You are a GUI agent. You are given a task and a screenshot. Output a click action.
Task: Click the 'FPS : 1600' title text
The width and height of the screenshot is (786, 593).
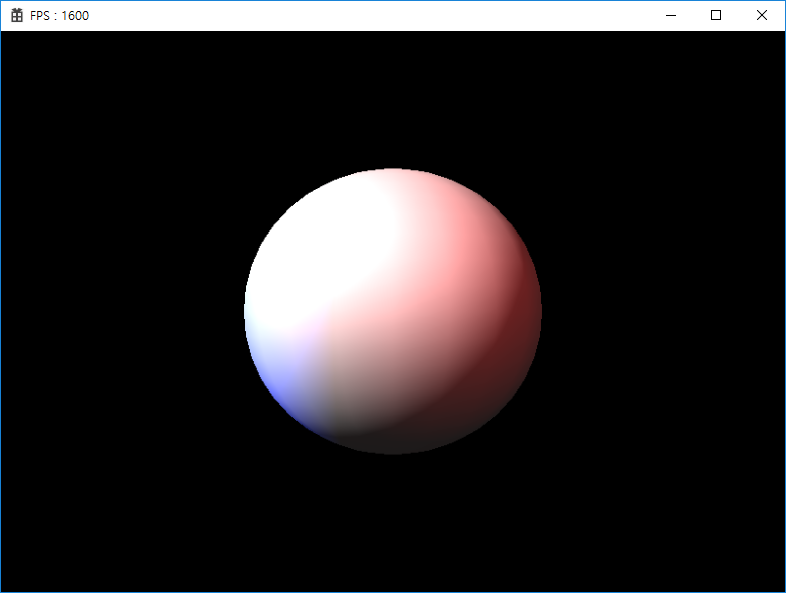[59, 16]
